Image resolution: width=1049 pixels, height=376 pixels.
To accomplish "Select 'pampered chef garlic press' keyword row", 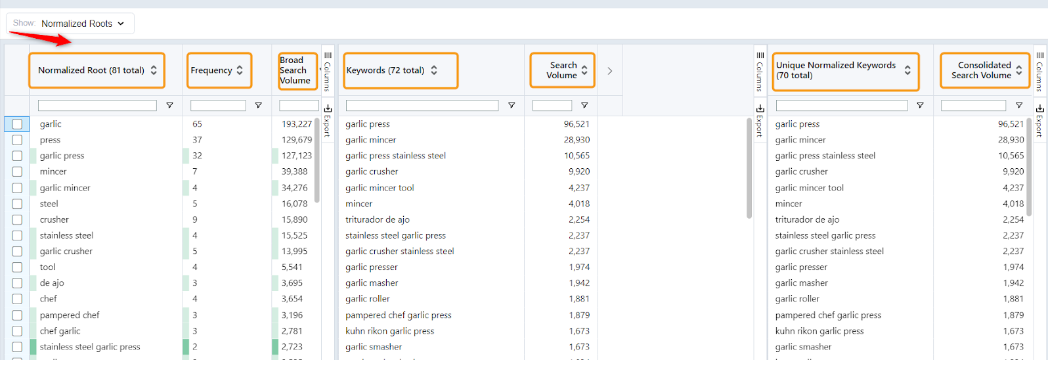I will (398, 315).
